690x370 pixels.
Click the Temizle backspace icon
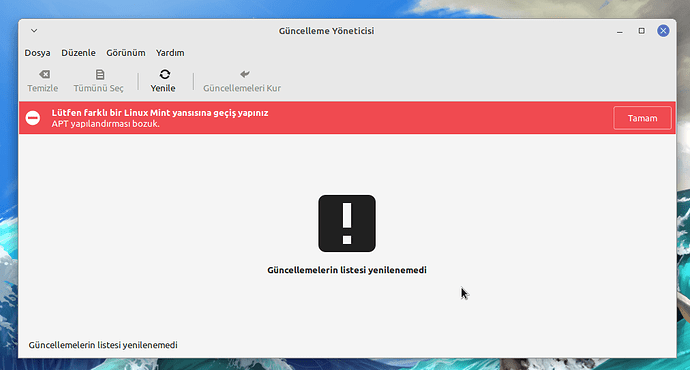pos(44,74)
